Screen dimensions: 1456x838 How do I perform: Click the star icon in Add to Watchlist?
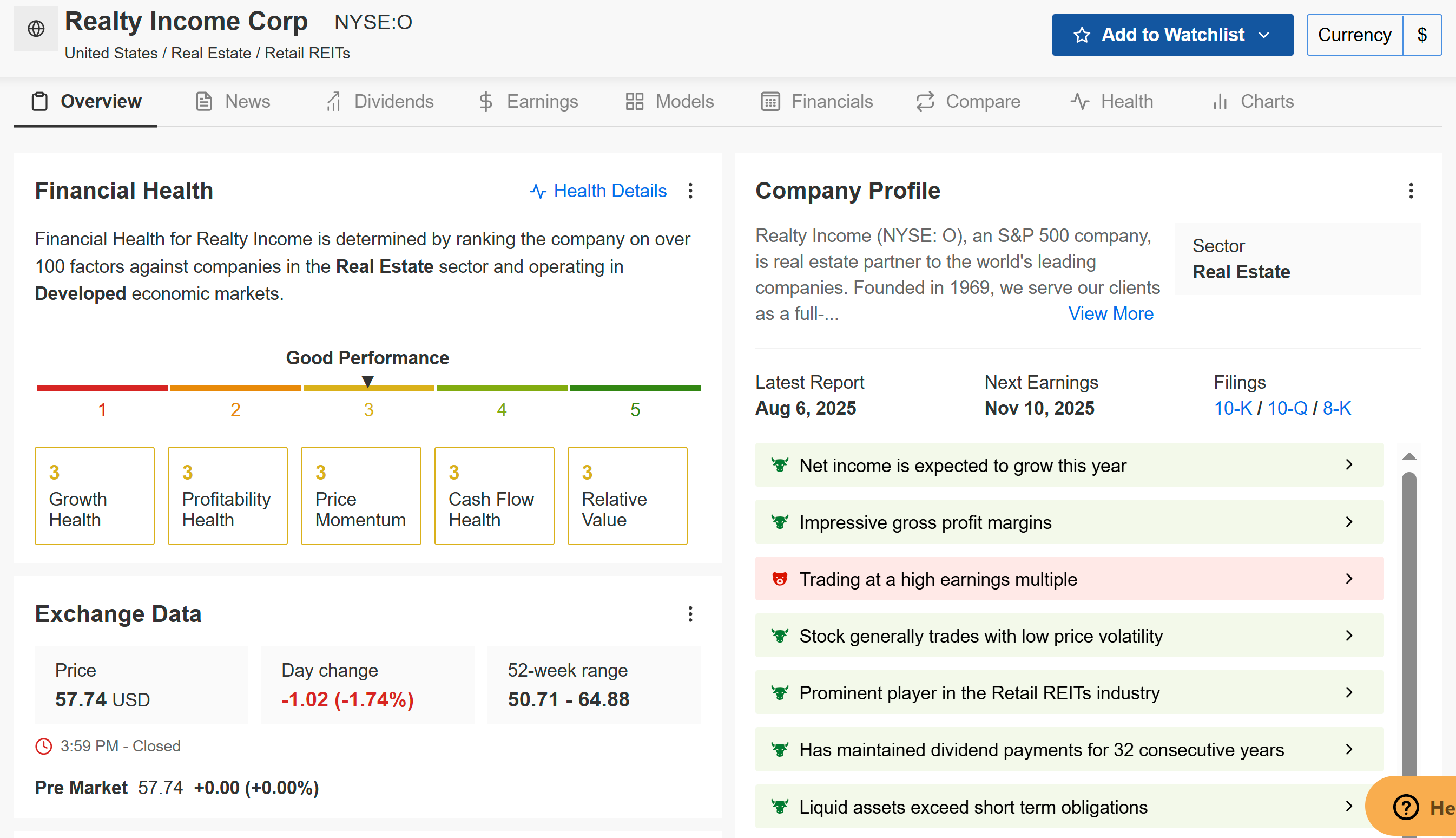tap(1082, 35)
